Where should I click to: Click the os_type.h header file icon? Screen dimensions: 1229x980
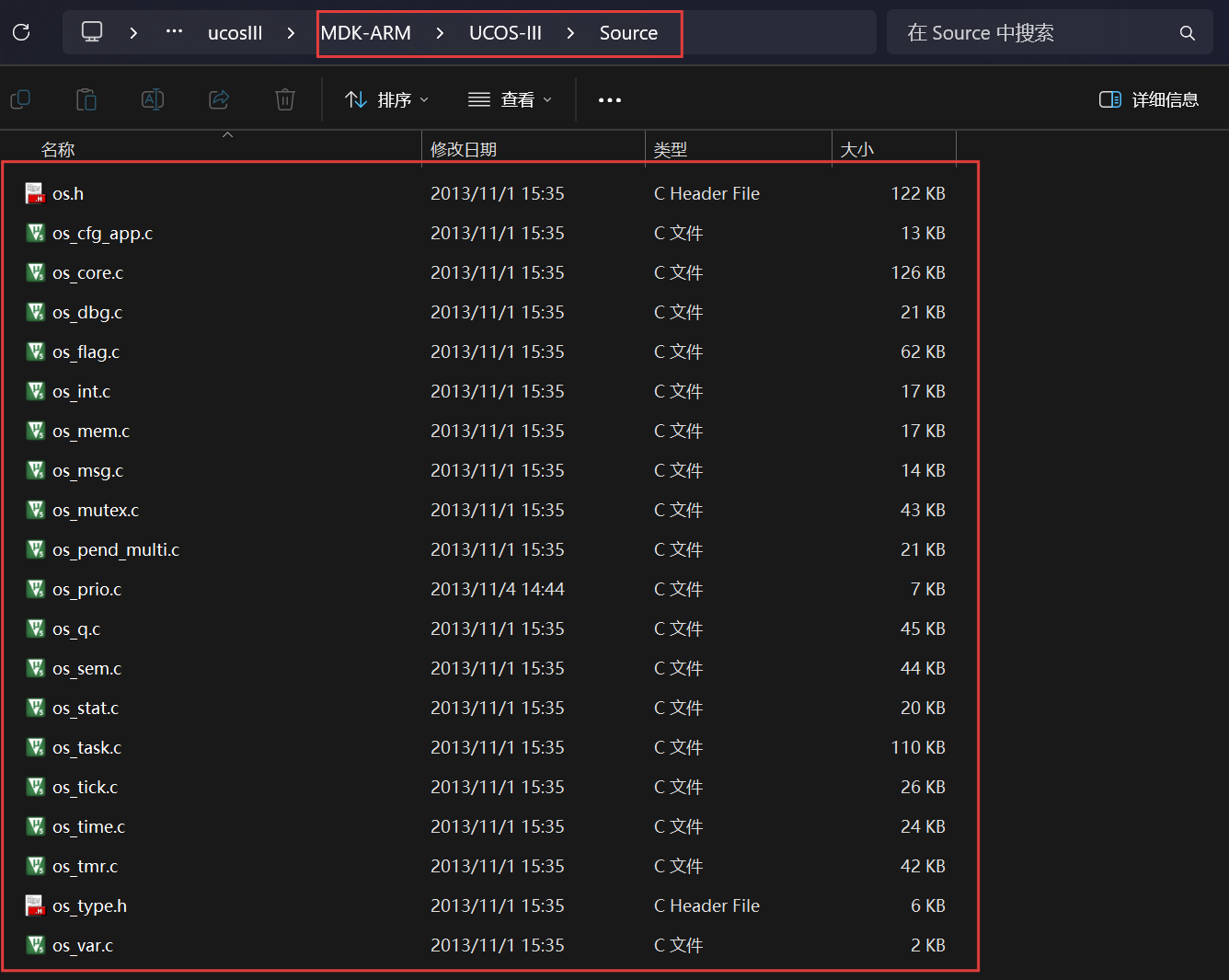[35, 905]
